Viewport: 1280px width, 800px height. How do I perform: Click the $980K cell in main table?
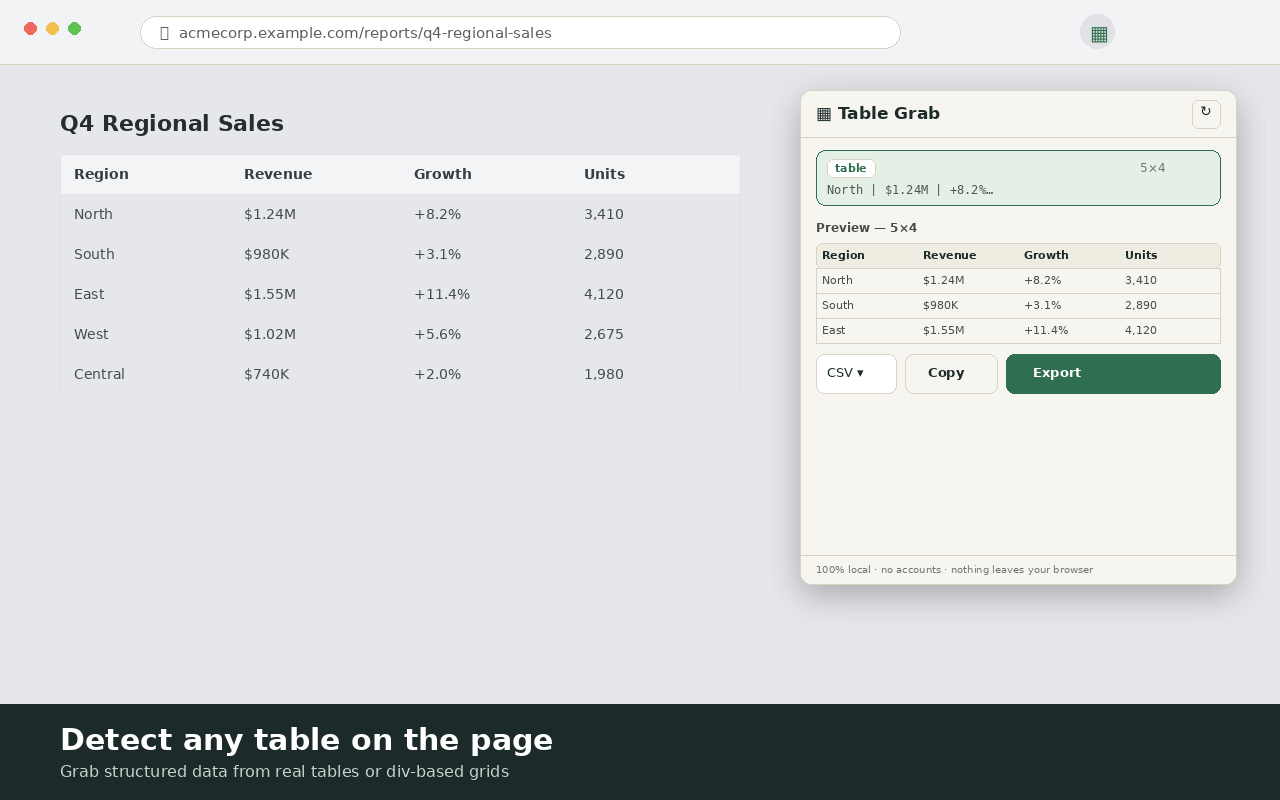pyautogui.click(x=266, y=254)
